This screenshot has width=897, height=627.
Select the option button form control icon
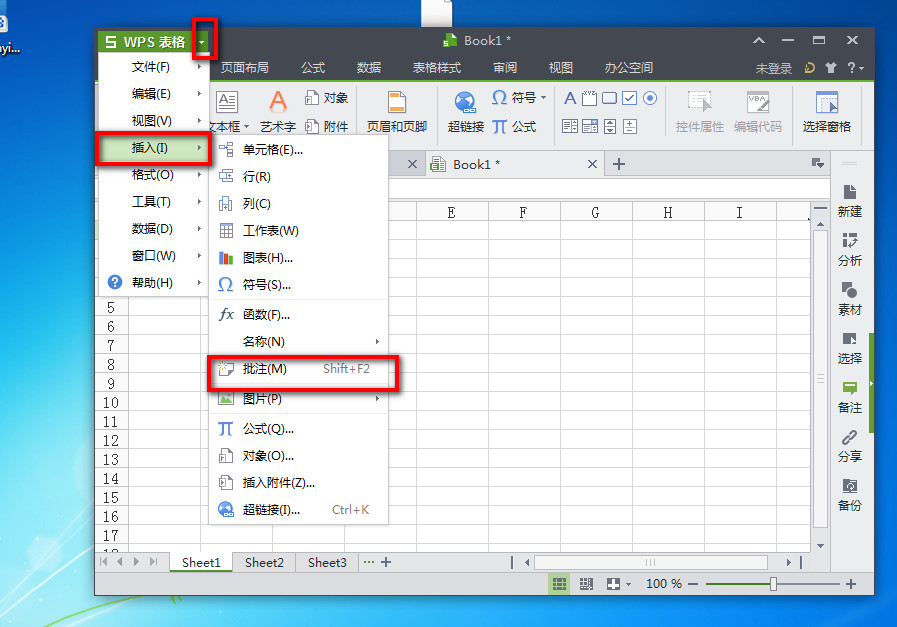[650, 98]
